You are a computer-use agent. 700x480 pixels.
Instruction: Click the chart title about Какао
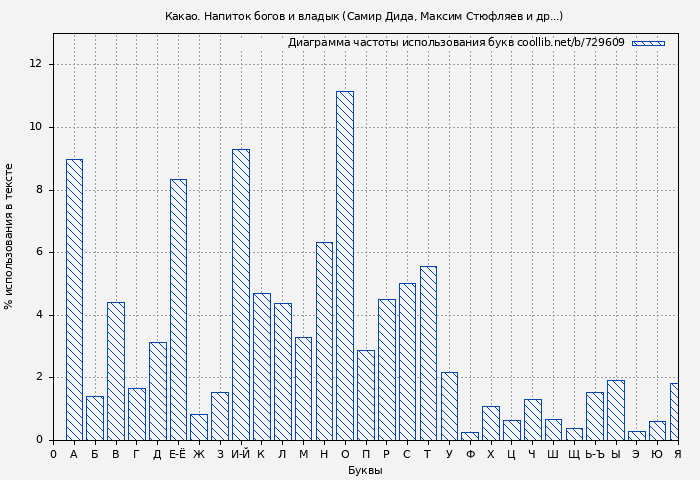[364, 16]
